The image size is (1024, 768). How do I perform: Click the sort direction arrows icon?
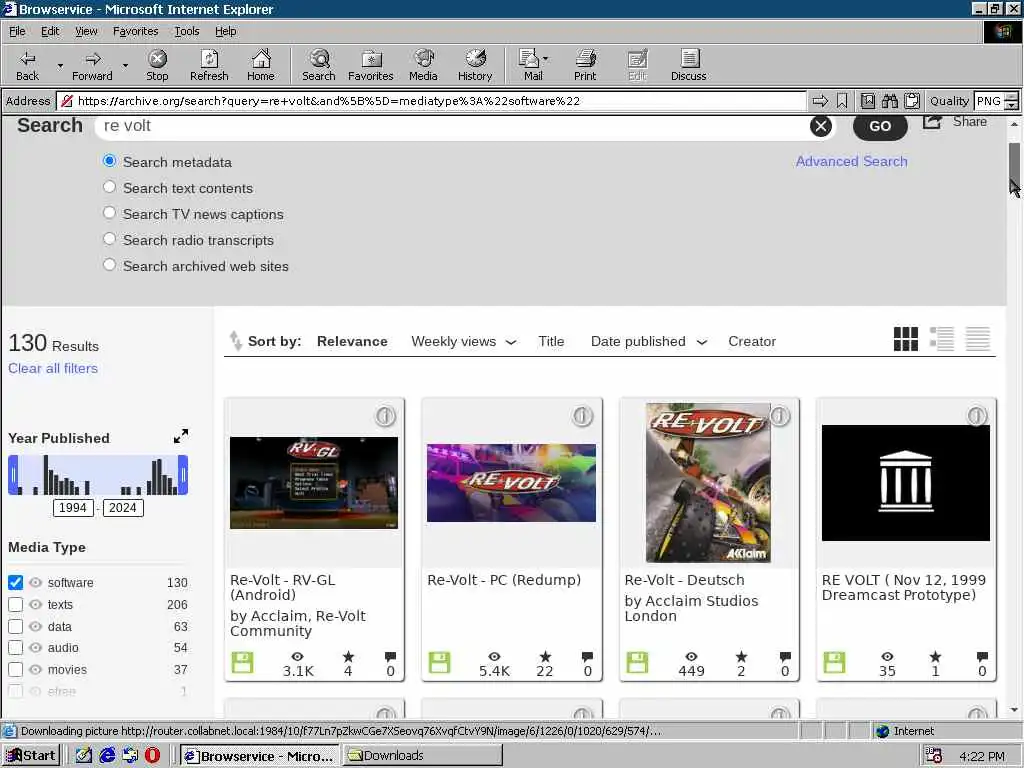click(x=235, y=340)
